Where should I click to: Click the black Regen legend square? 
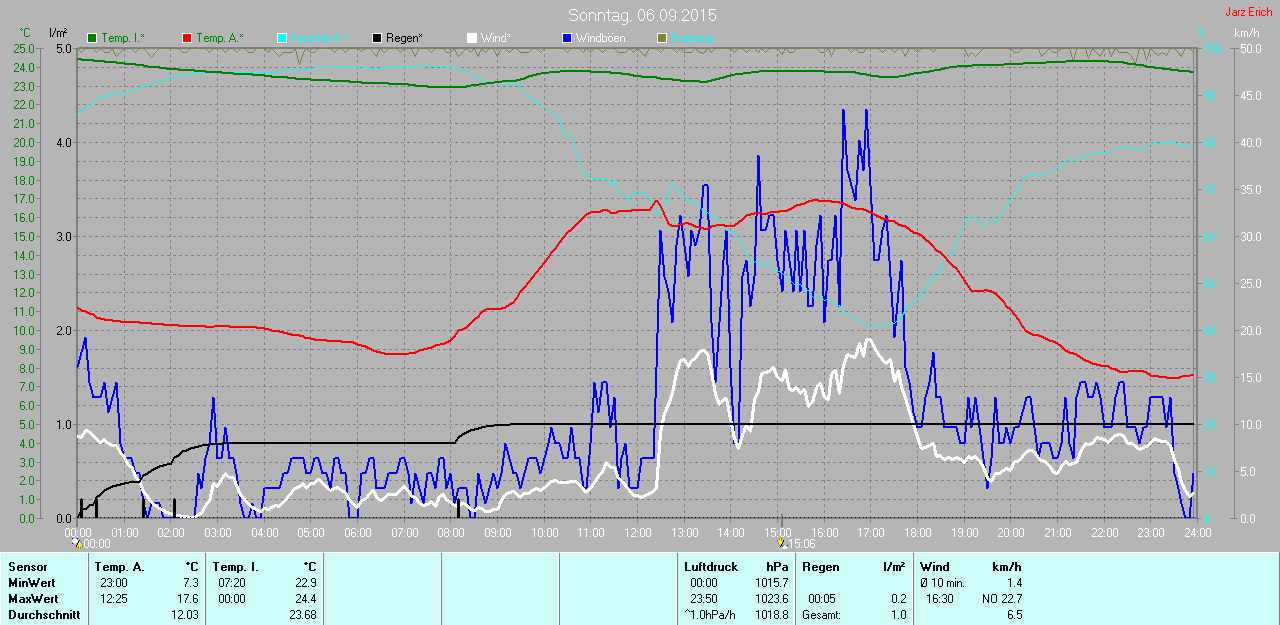[377, 38]
